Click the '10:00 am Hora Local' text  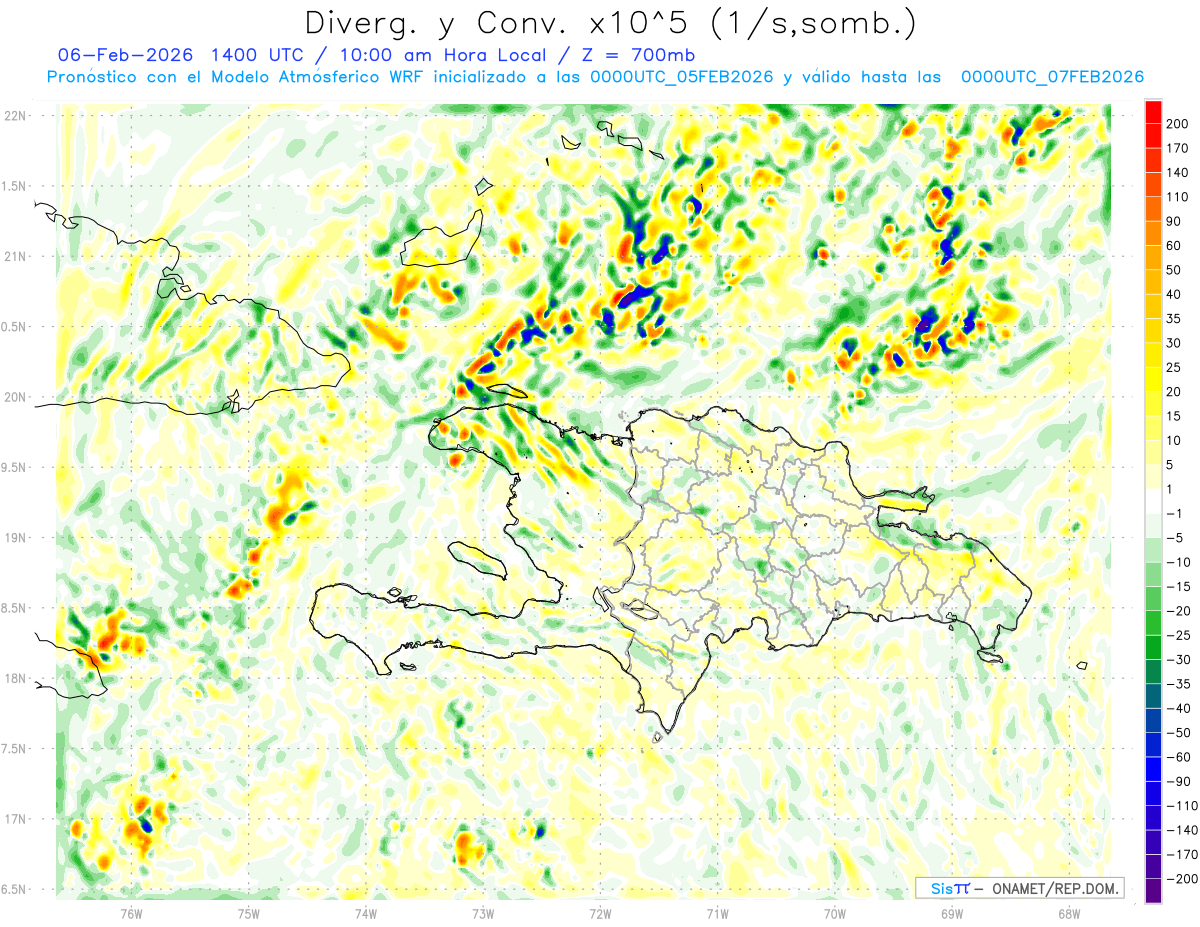[x=446, y=55]
